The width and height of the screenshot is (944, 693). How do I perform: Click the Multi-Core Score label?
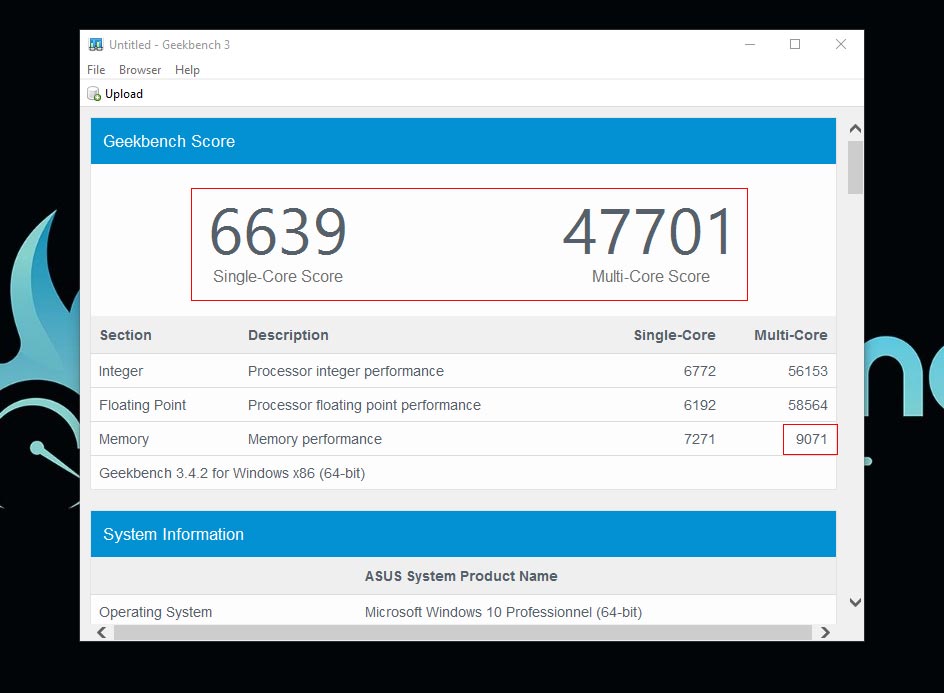click(x=651, y=276)
